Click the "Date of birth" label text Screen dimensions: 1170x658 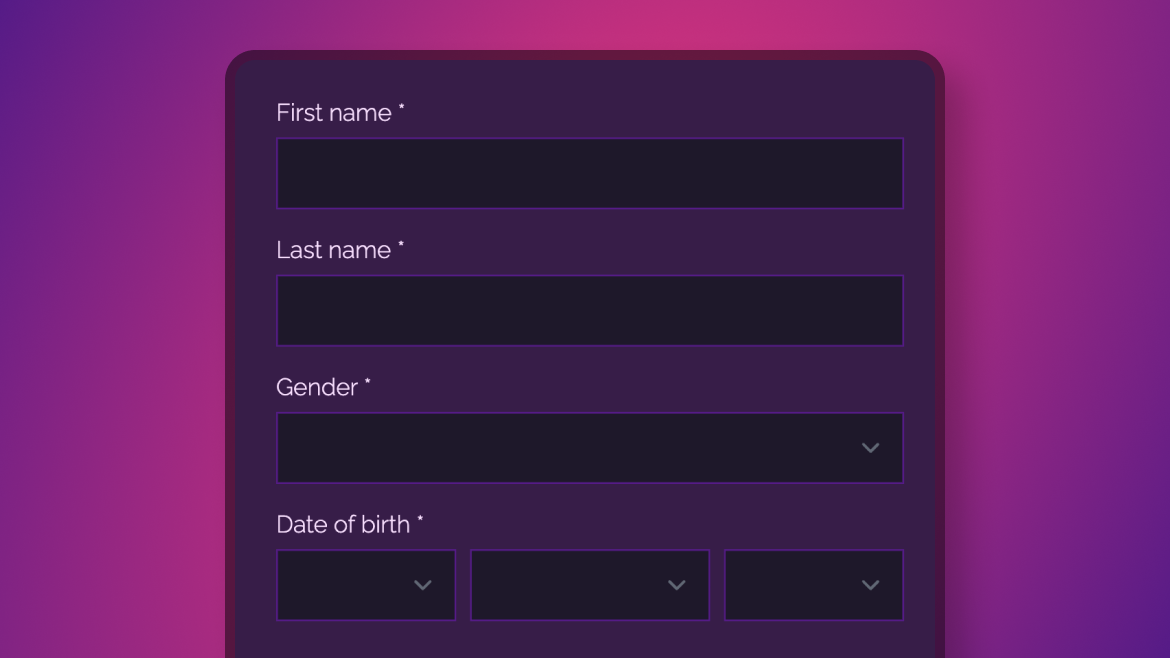pos(343,524)
